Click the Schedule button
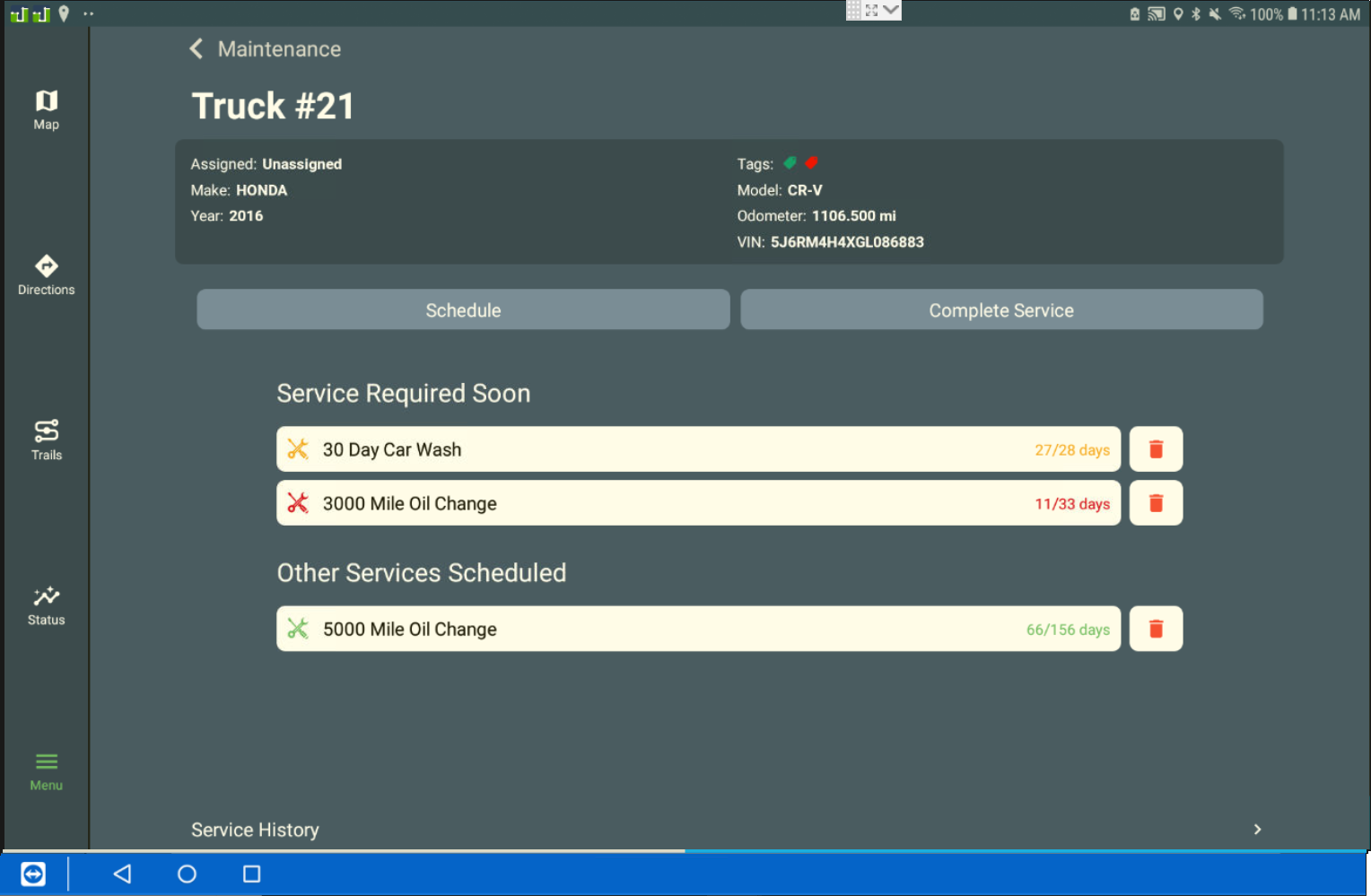This screenshot has height=896, width=1371. pos(463,309)
